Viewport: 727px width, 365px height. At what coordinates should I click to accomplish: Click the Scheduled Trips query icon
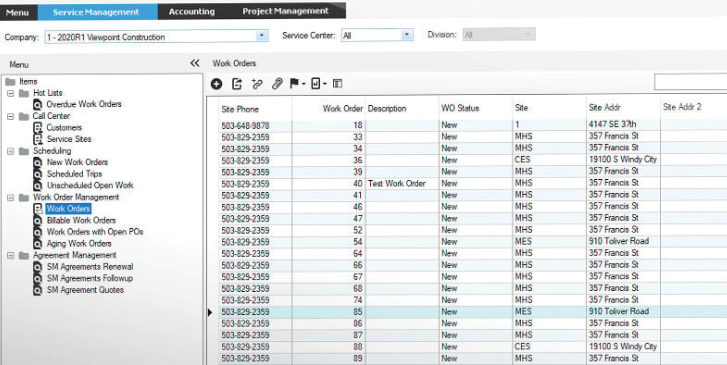(38, 174)
